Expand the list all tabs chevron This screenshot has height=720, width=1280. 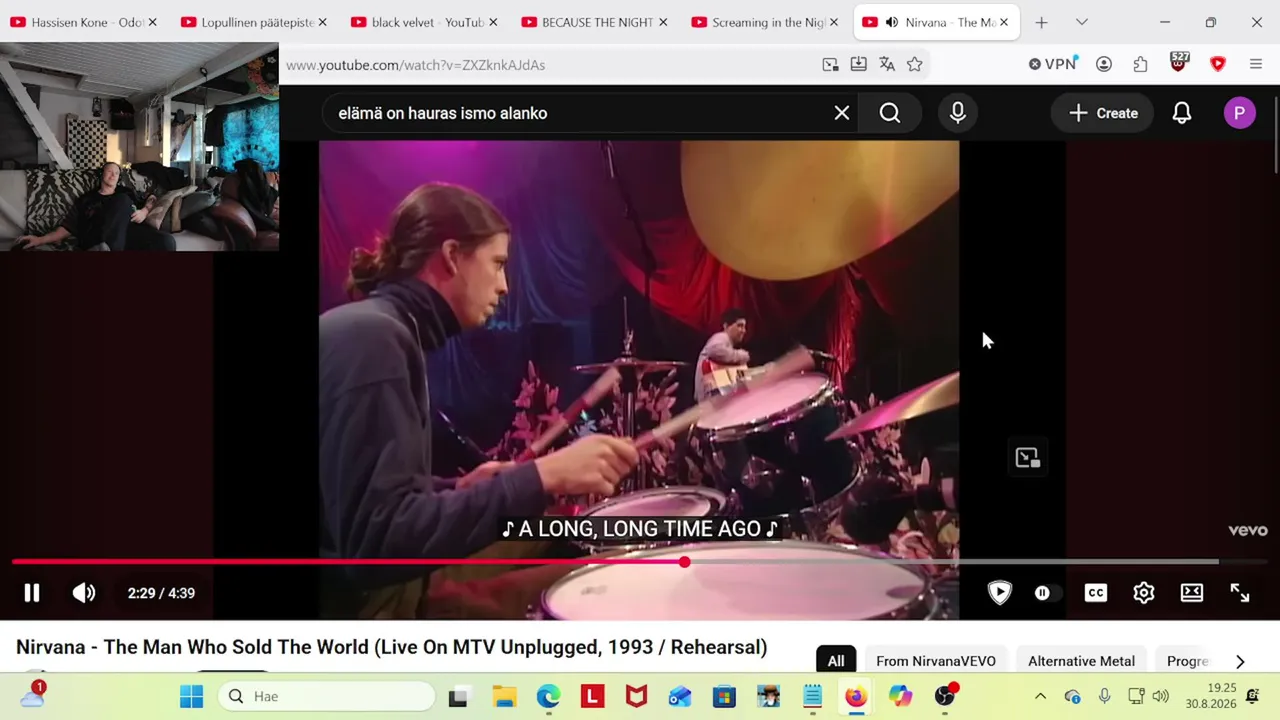click(1081, 22)
